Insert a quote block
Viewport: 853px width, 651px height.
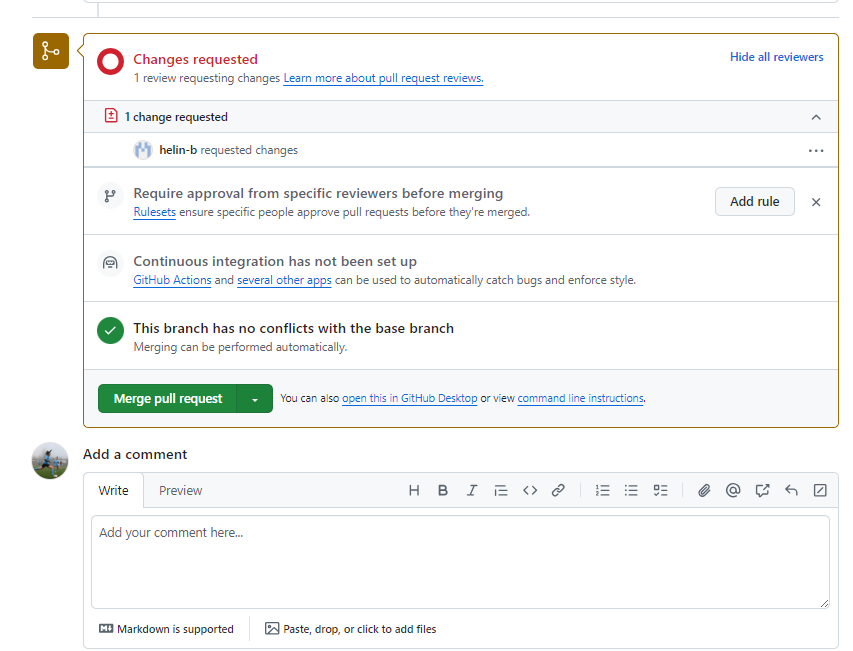click(x=501, y=490)
